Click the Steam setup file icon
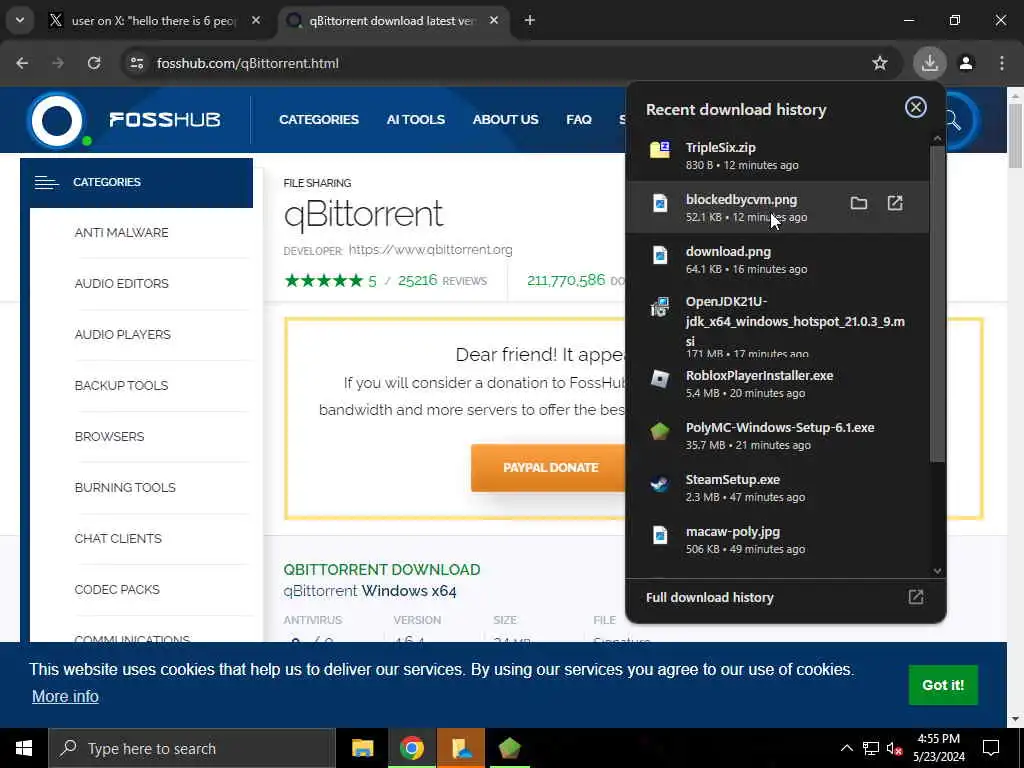 pyautogui.click(x=660, y=483)
